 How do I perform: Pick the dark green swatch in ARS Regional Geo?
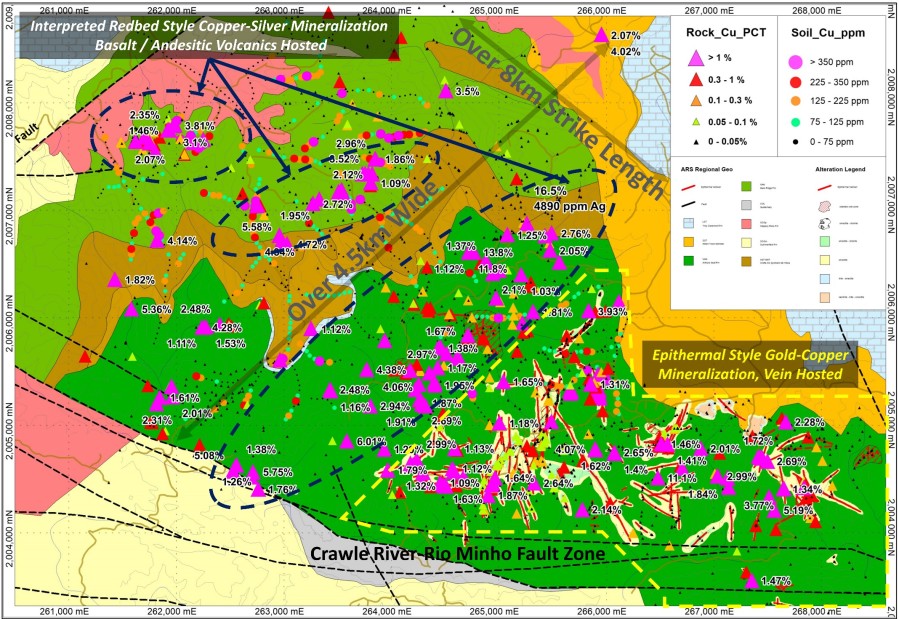tap(689, 260)
